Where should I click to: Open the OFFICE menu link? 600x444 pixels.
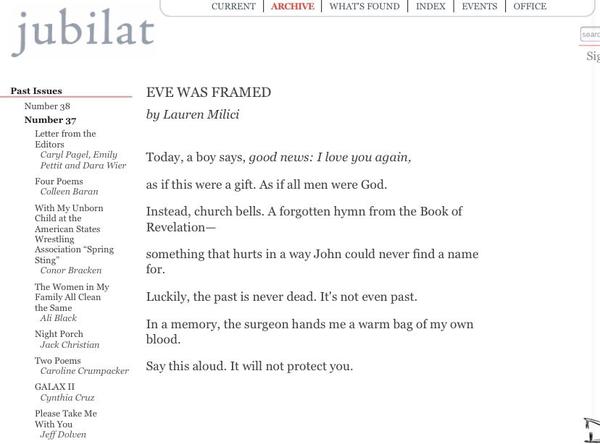[530, 6]
